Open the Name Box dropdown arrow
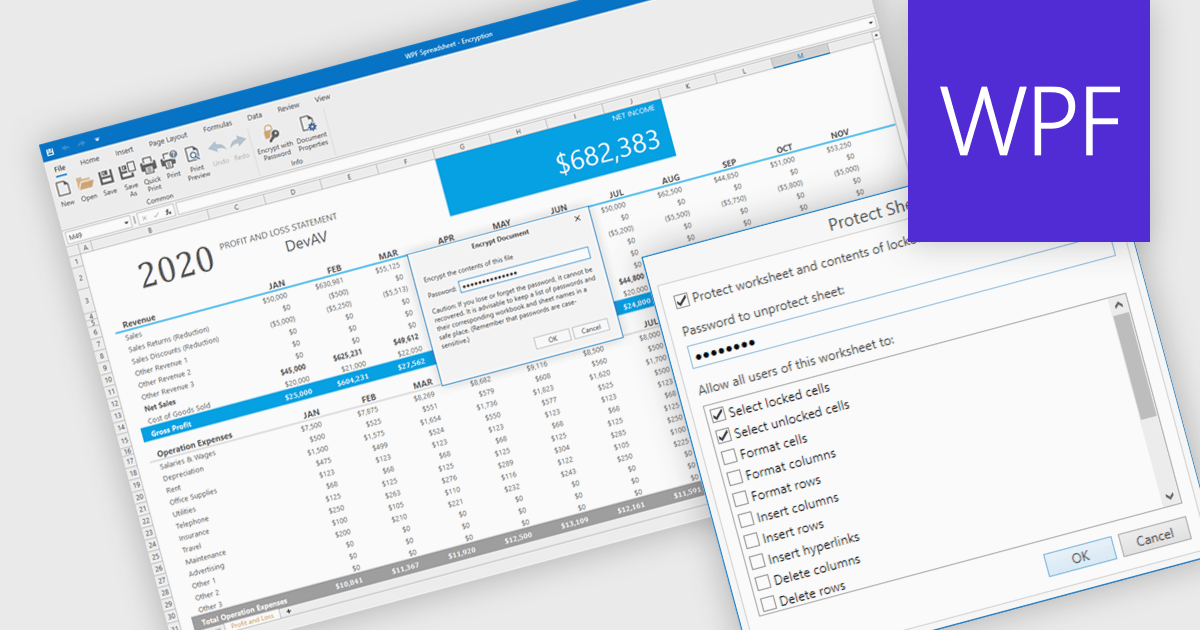The width and height of the screenshot is (1200, 630). [x=126, y=223]
